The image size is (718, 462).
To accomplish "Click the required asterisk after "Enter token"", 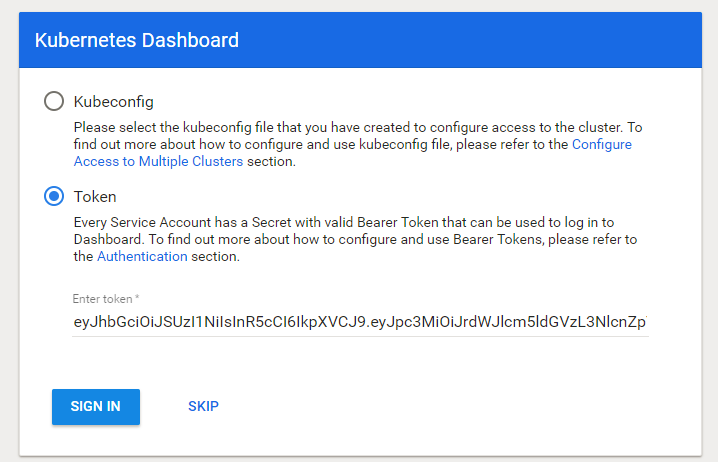I will (x=137, y=299).
